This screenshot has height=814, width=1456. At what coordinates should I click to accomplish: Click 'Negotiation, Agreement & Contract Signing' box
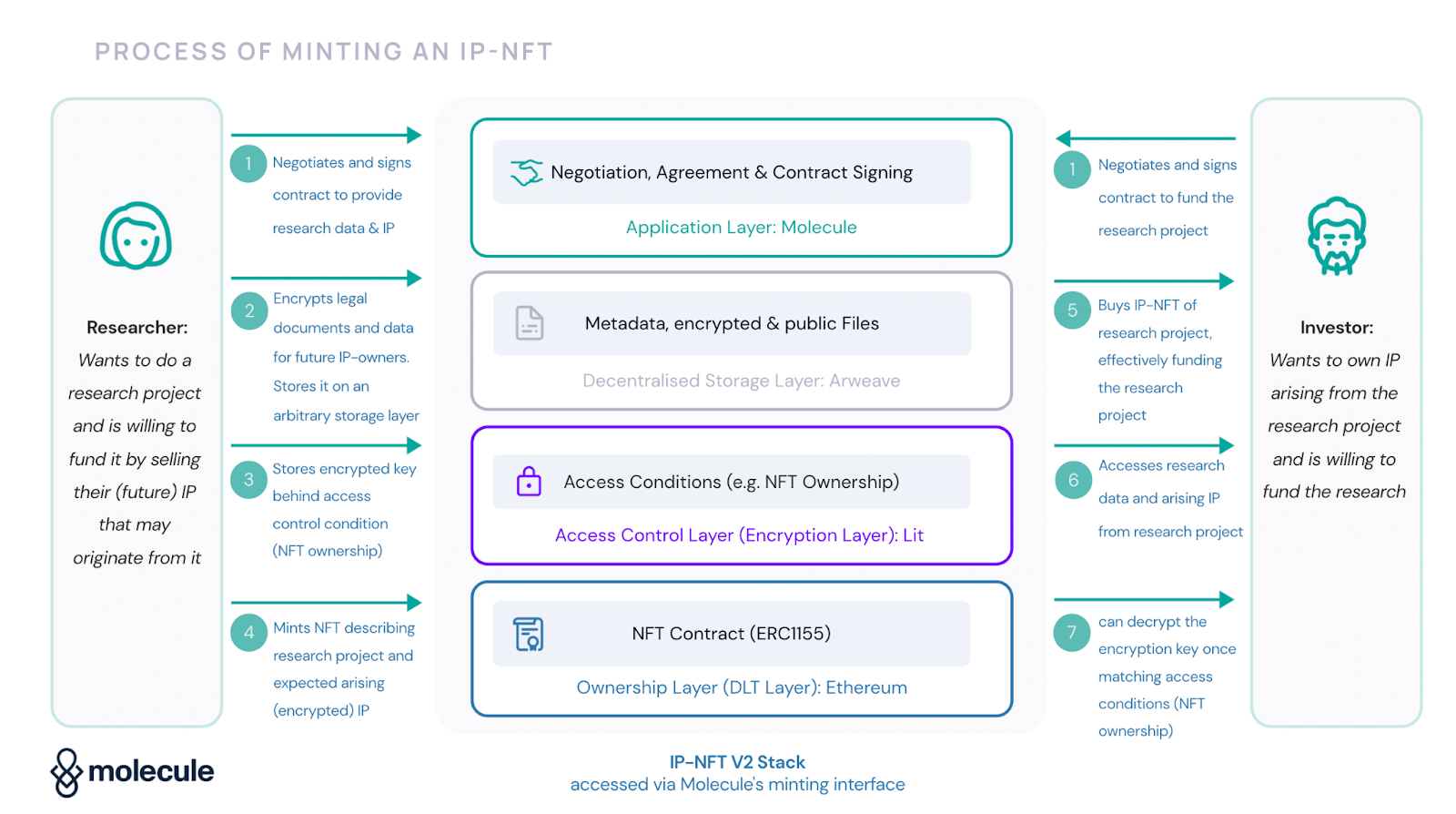coord(732,172)
